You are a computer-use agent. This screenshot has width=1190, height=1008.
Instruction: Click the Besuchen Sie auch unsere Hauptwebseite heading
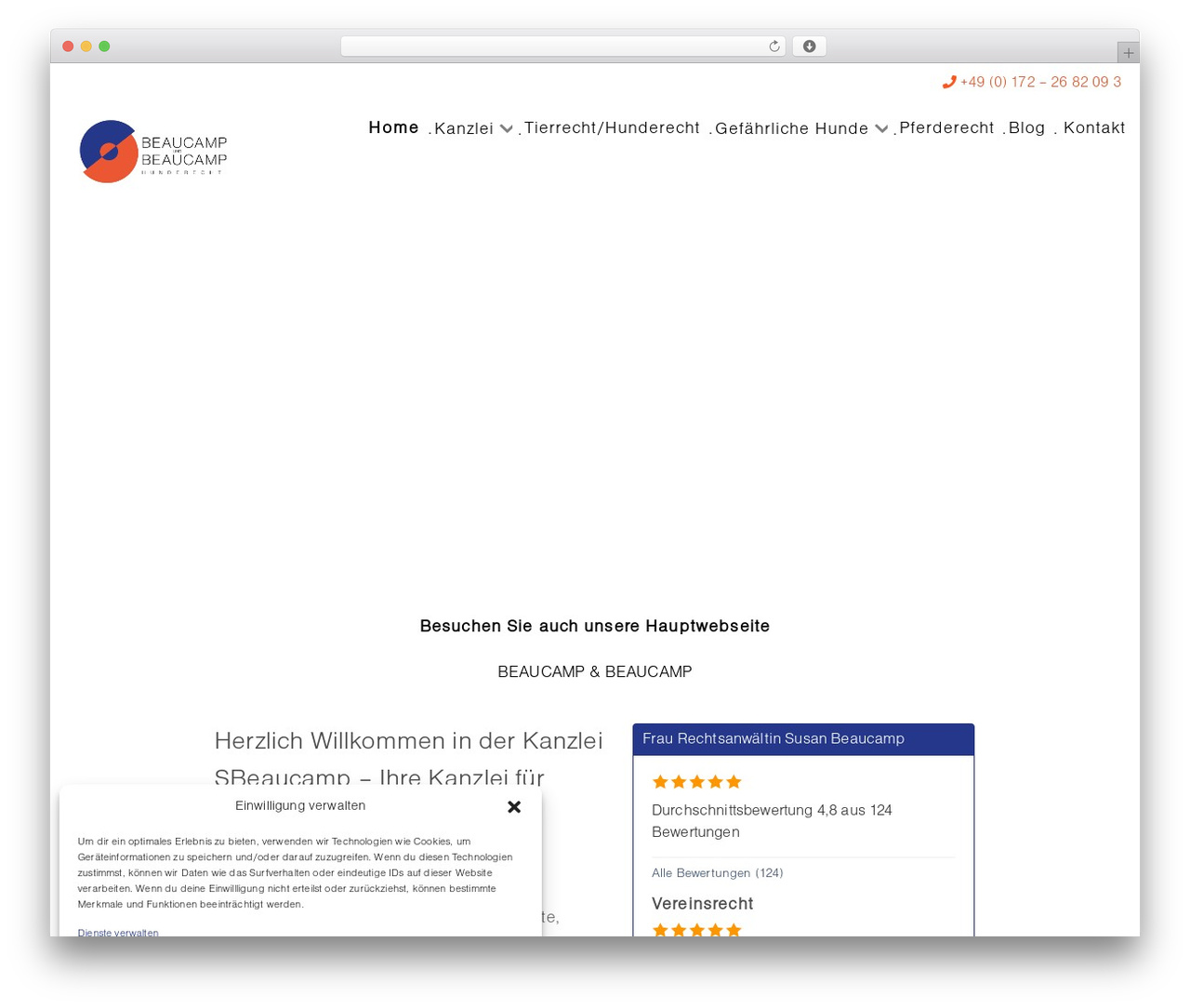595,626
